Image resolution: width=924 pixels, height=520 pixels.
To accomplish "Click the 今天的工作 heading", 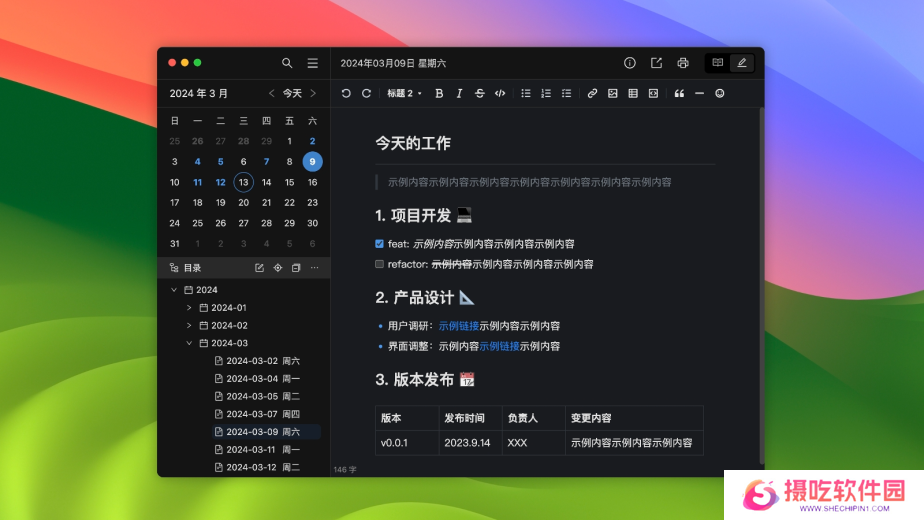I will tap(413, 143).
